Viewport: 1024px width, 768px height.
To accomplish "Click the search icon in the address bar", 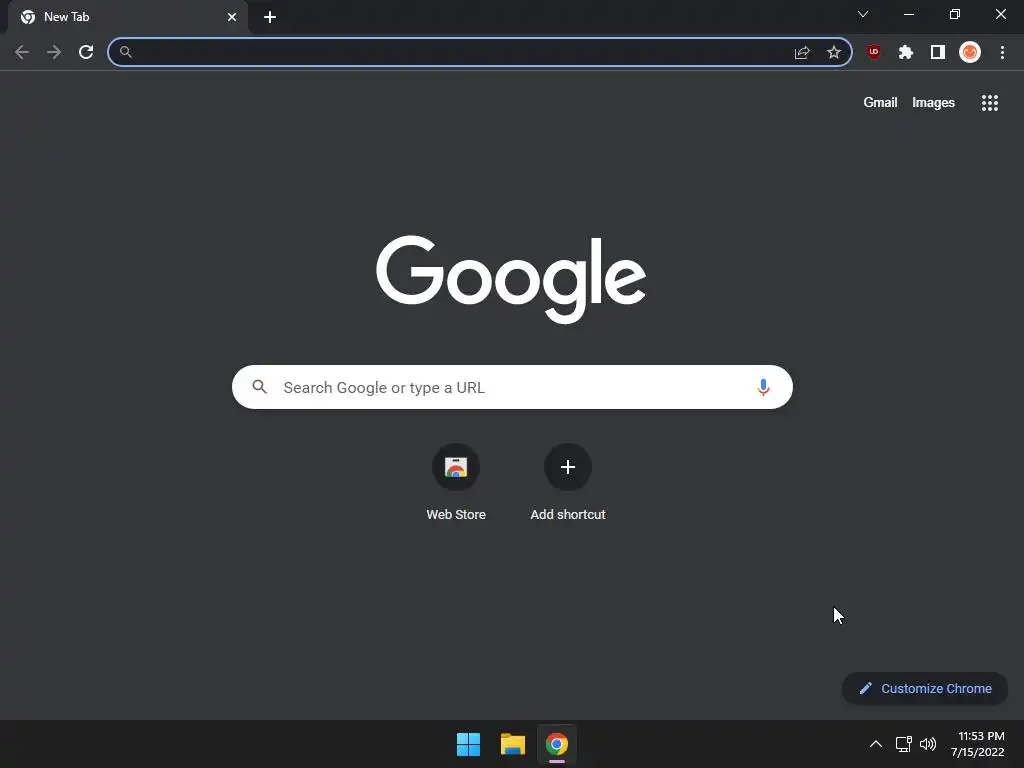I will (126, 52).
